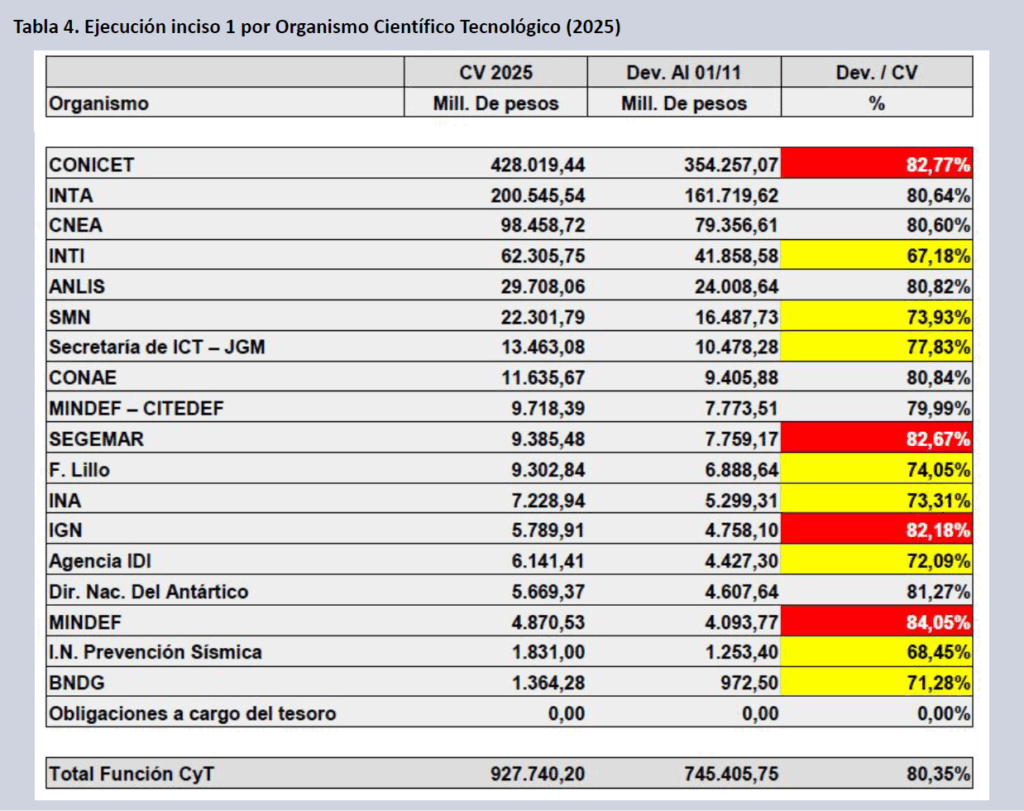Click the 'Dev. / CV' column header
The width and height of the screenshot is (1024, 811).
[x=876, y=72]
